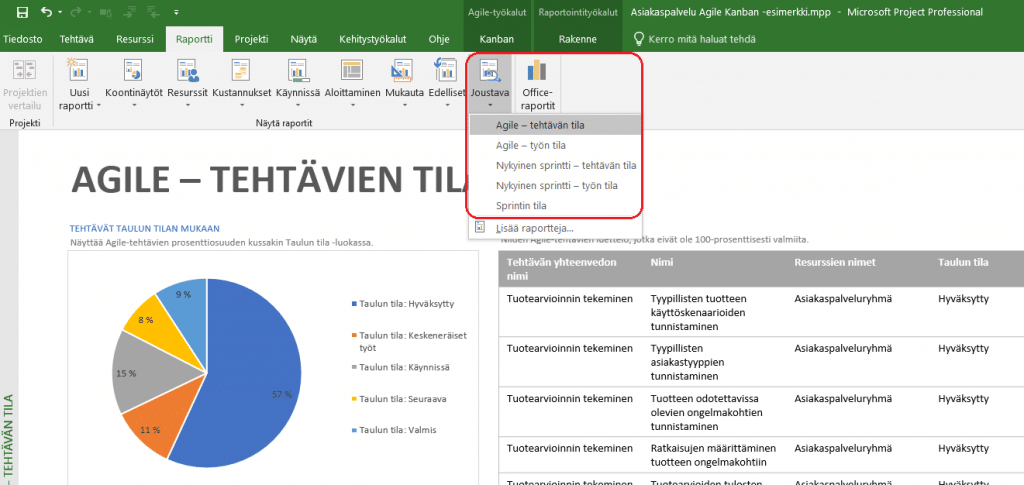
Task: Click the Koontinäytöt report icon
Action: coord(133,70)
